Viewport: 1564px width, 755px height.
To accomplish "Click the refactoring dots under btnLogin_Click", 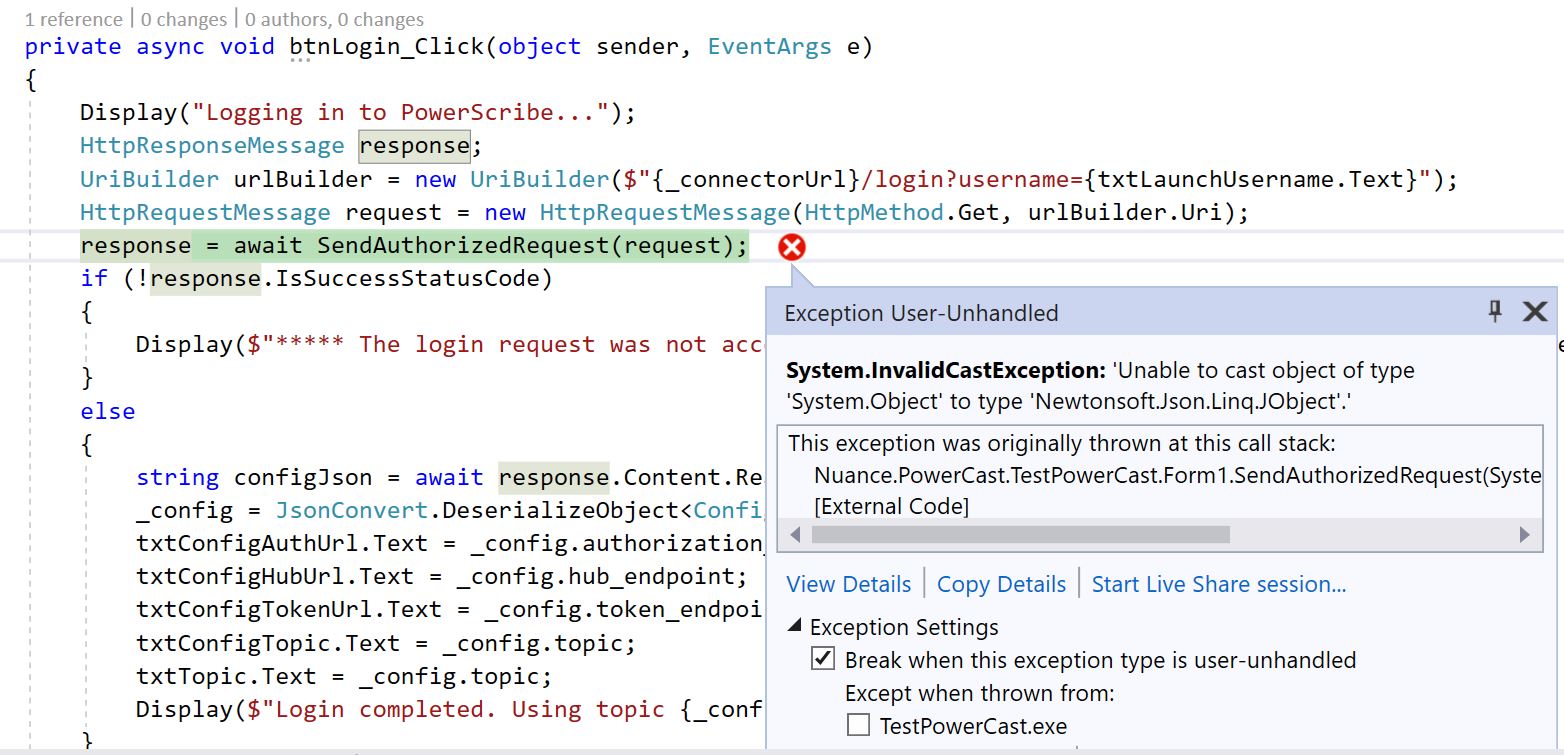I will pos(301,60).
